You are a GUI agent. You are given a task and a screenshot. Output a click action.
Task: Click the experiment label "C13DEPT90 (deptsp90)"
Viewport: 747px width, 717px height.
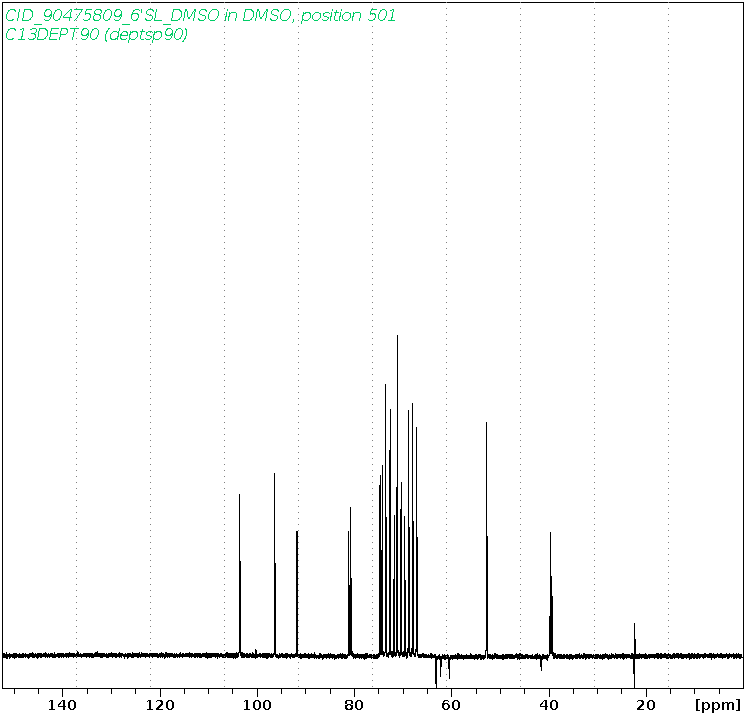point(96,34)
